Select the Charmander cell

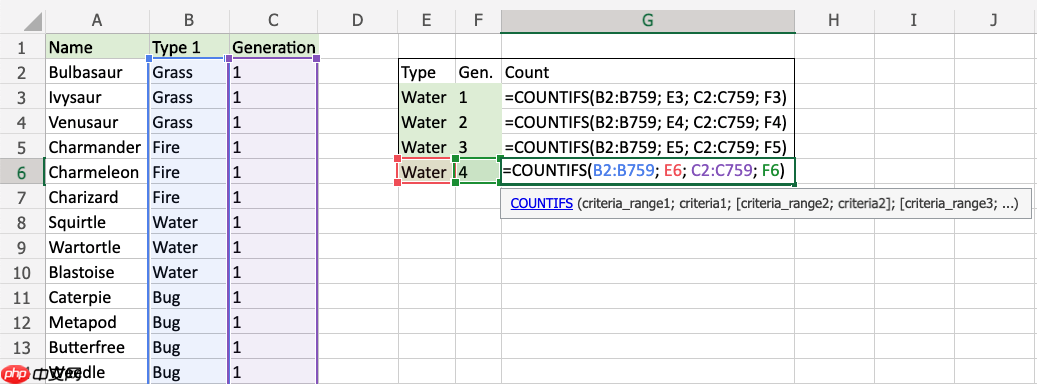[x=97, y=147]
